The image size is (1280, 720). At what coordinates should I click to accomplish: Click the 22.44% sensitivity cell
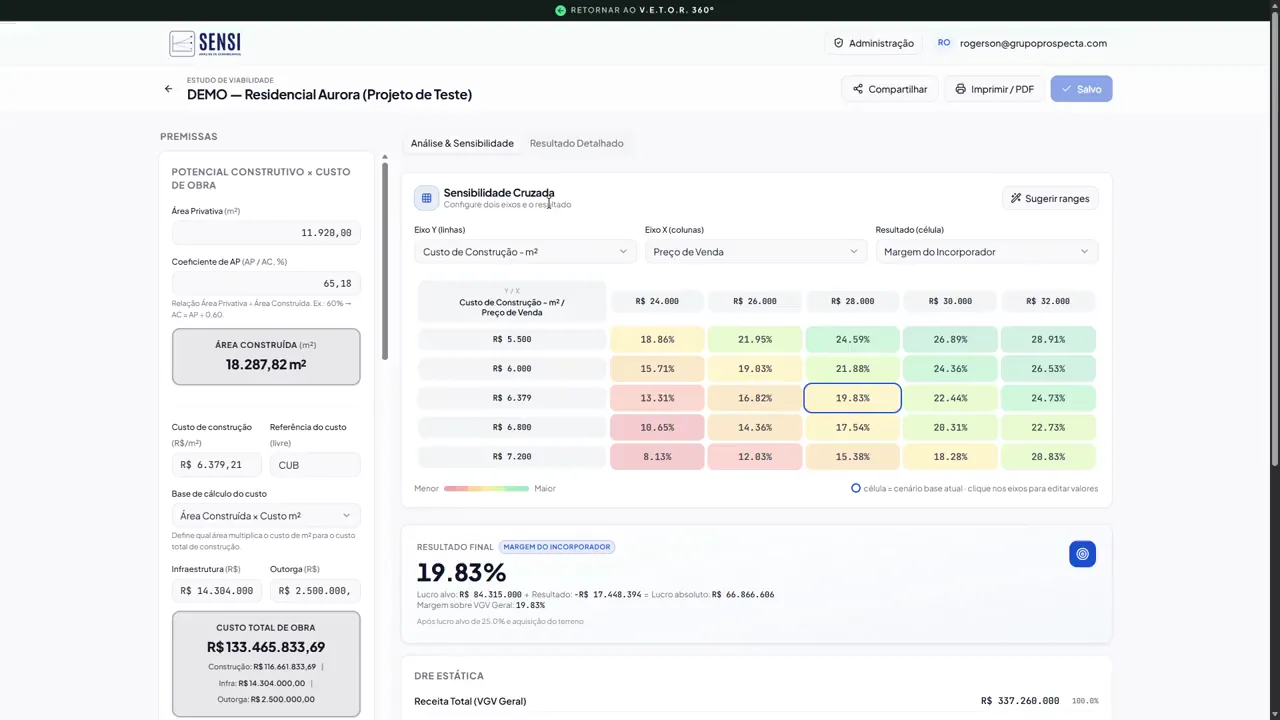[x=950, y=398]
